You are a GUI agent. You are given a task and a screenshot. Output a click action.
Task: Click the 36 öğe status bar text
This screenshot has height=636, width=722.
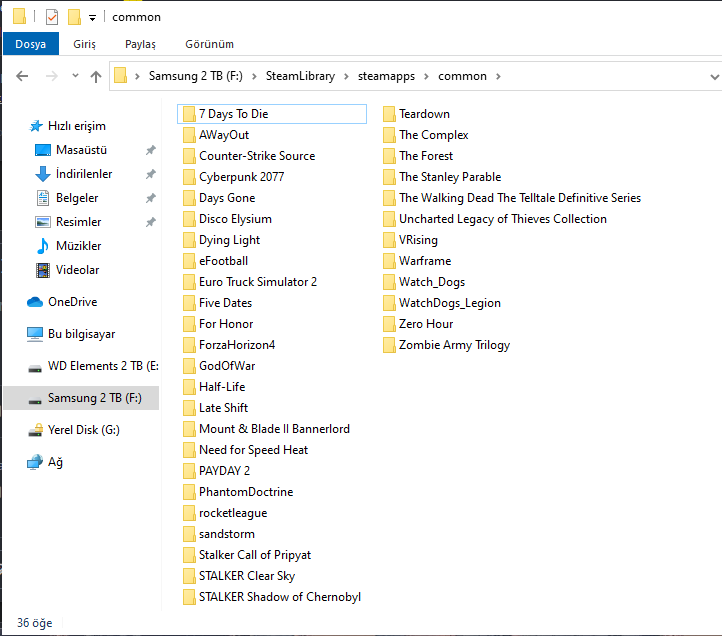pyautogui.click(x=35, y=623)
